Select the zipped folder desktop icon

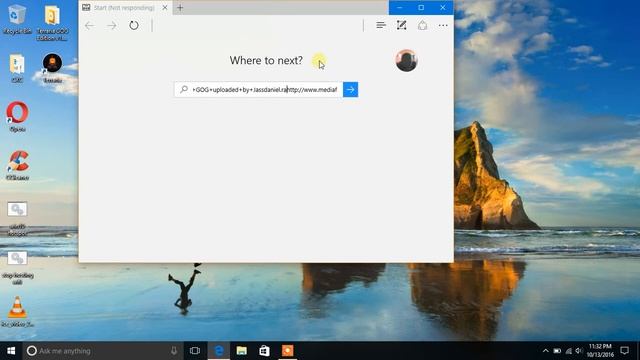17,68
